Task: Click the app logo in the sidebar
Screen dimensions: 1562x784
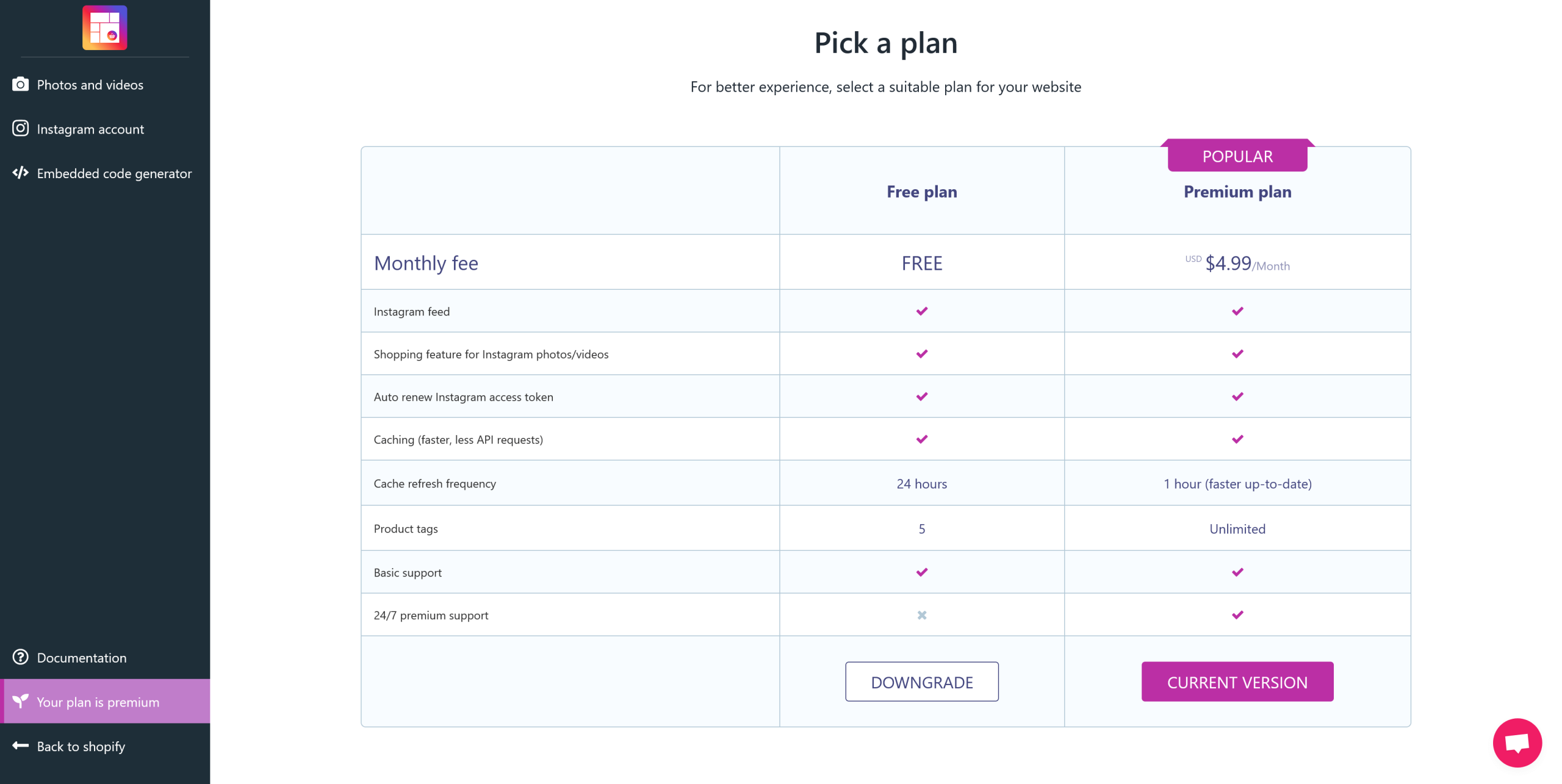Action: [x=104, y=27]
